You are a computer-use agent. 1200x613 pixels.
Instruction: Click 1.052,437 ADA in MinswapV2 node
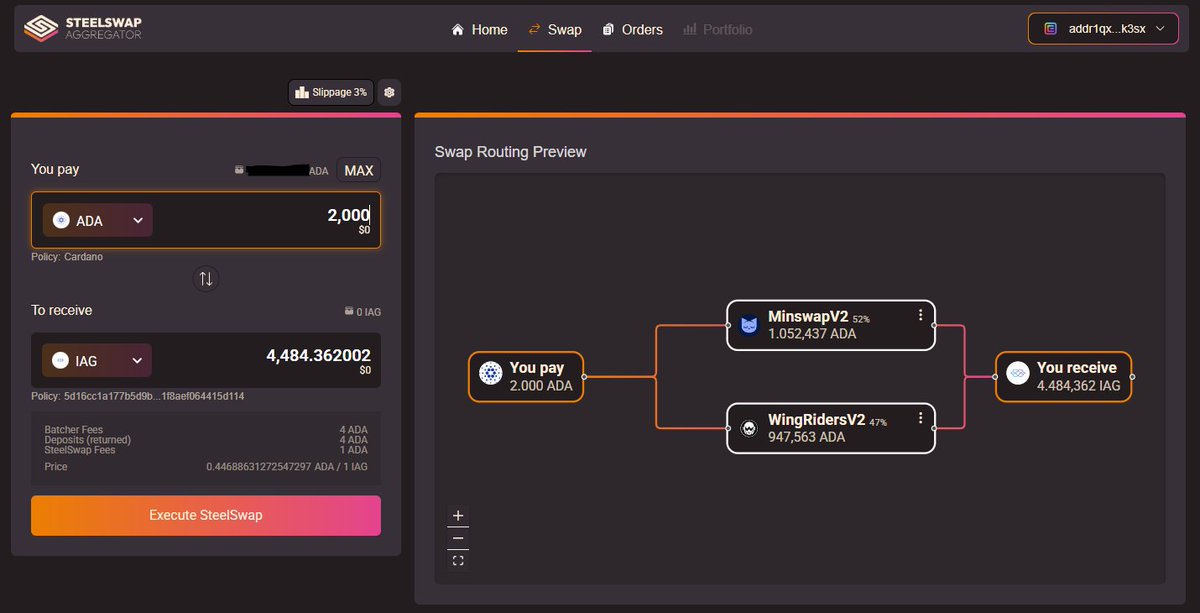tap(812, 334)
